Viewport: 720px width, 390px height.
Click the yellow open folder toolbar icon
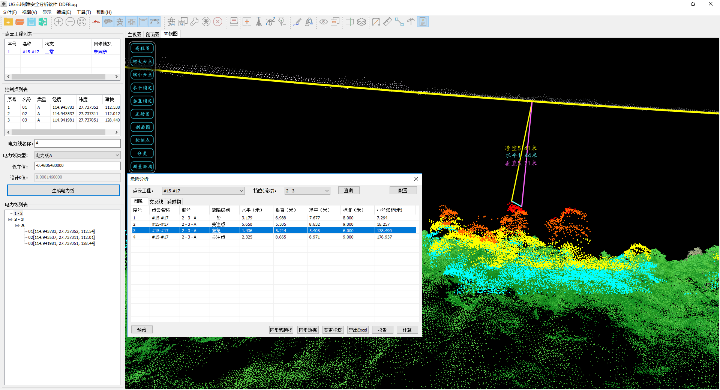tap(8, 22)
